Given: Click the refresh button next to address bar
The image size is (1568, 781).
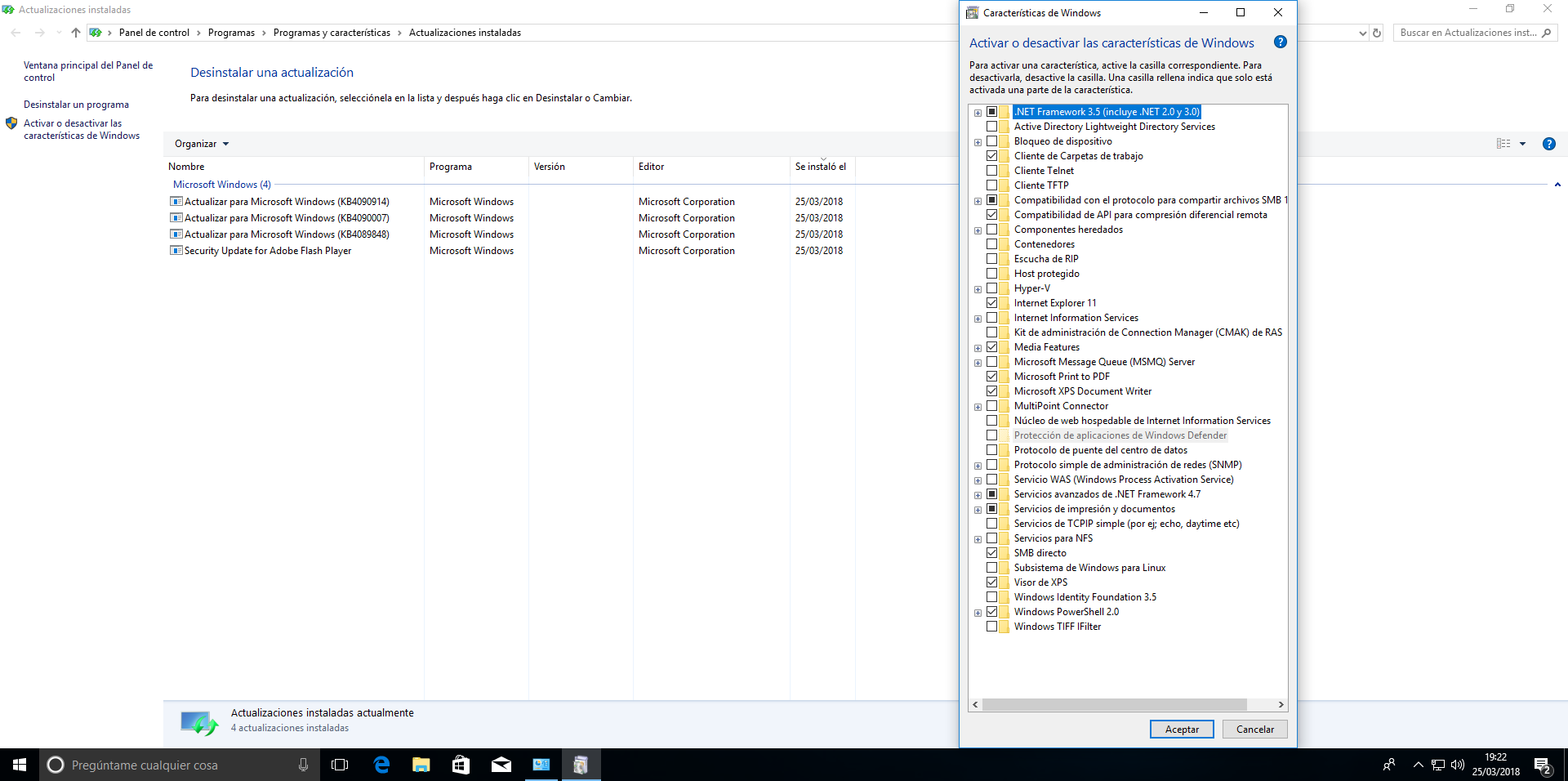Looking at the screenshot, I should (x=1377, y=33).
